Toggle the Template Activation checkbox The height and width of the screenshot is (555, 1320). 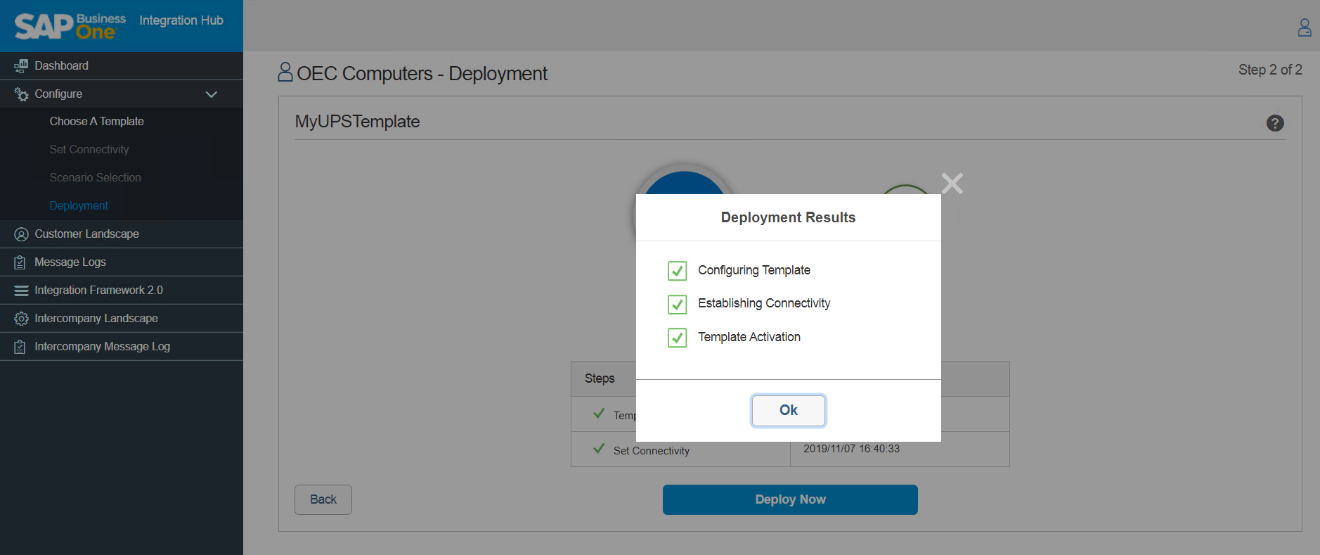pos(677,338)
